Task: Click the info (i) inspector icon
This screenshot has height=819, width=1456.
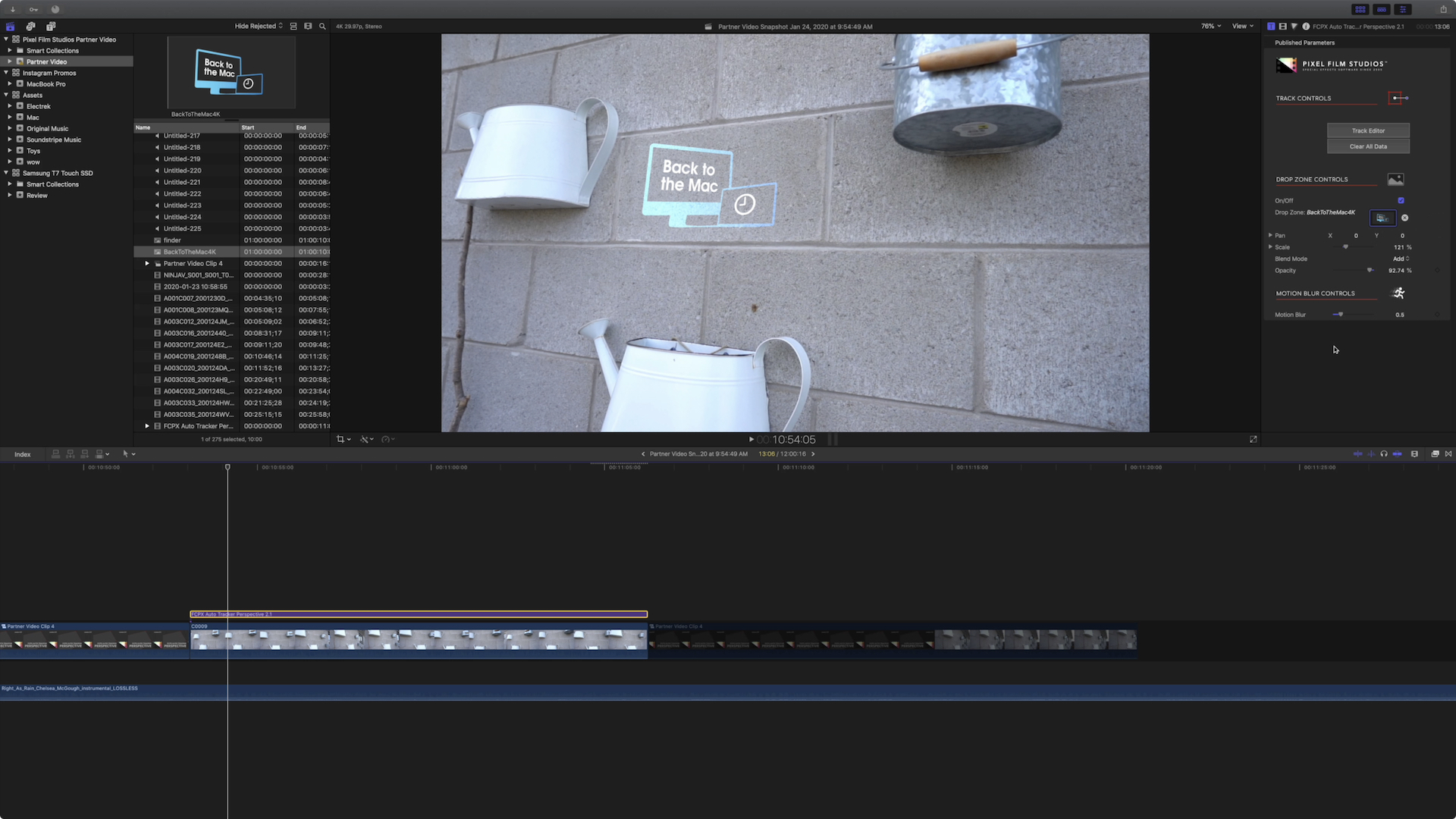Action: [x=1306, y=26]
